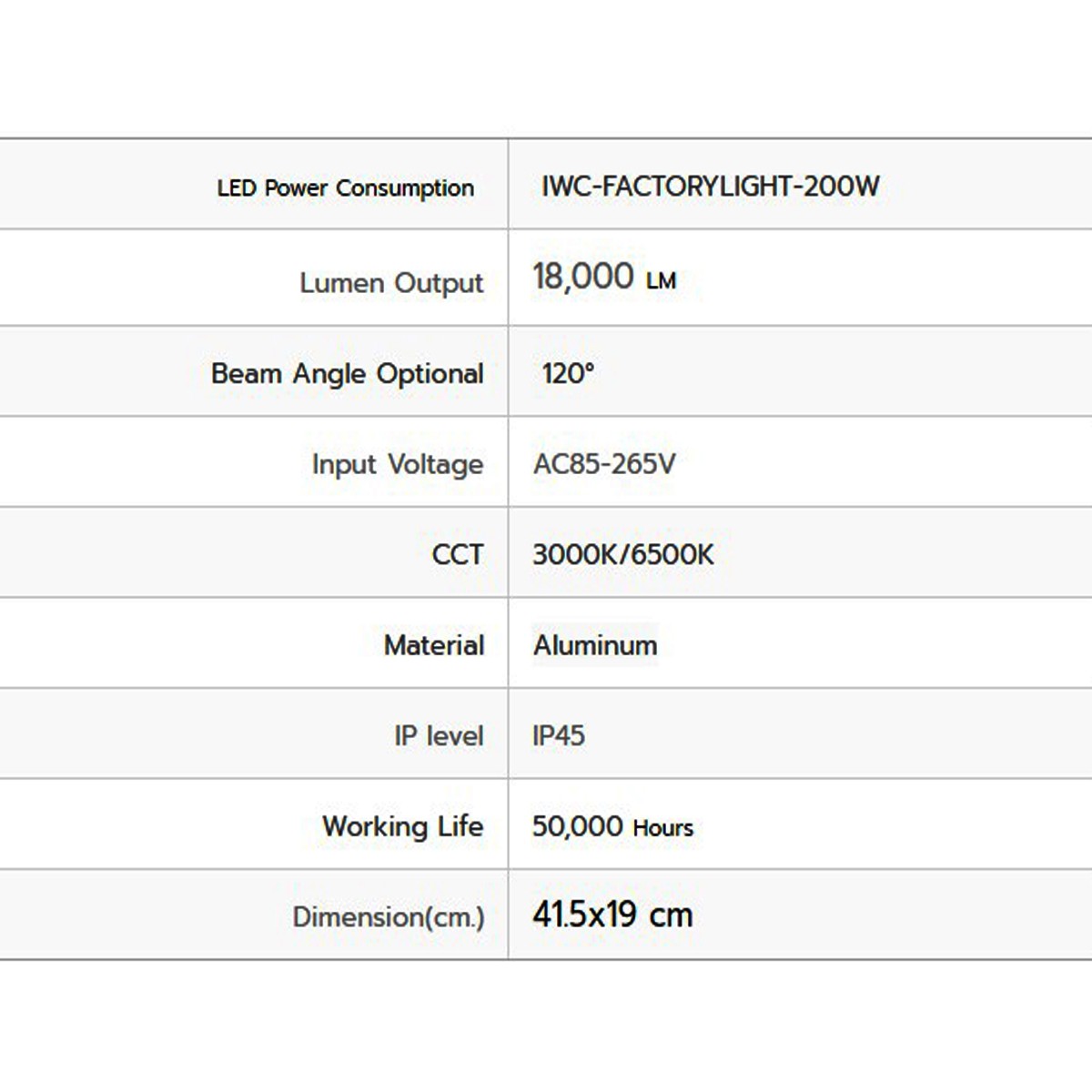Click the Material row label

[433, 645]
